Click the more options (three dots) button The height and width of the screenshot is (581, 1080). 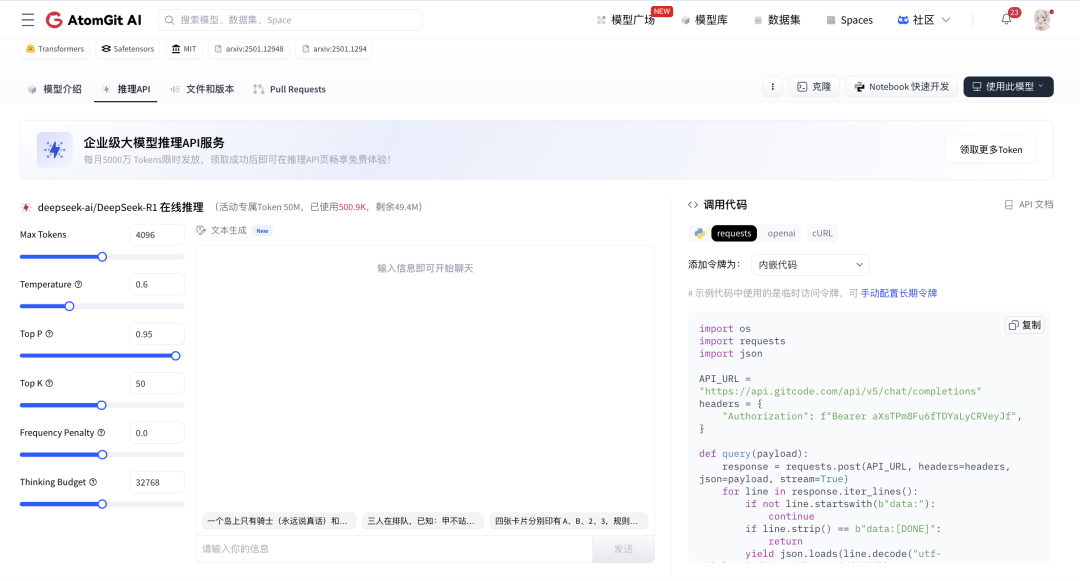(772, 87)
